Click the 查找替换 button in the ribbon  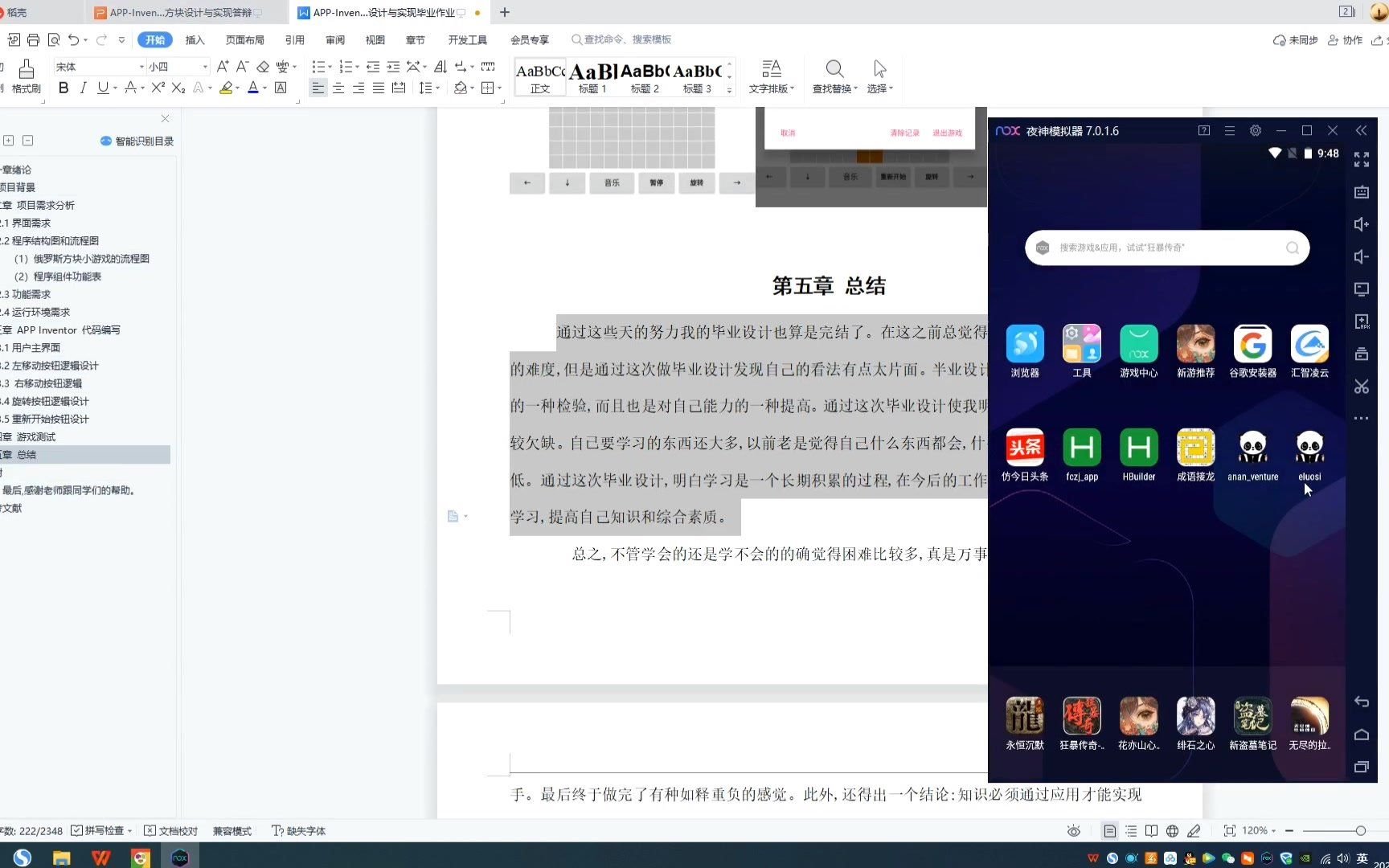(x=834, y=76)
